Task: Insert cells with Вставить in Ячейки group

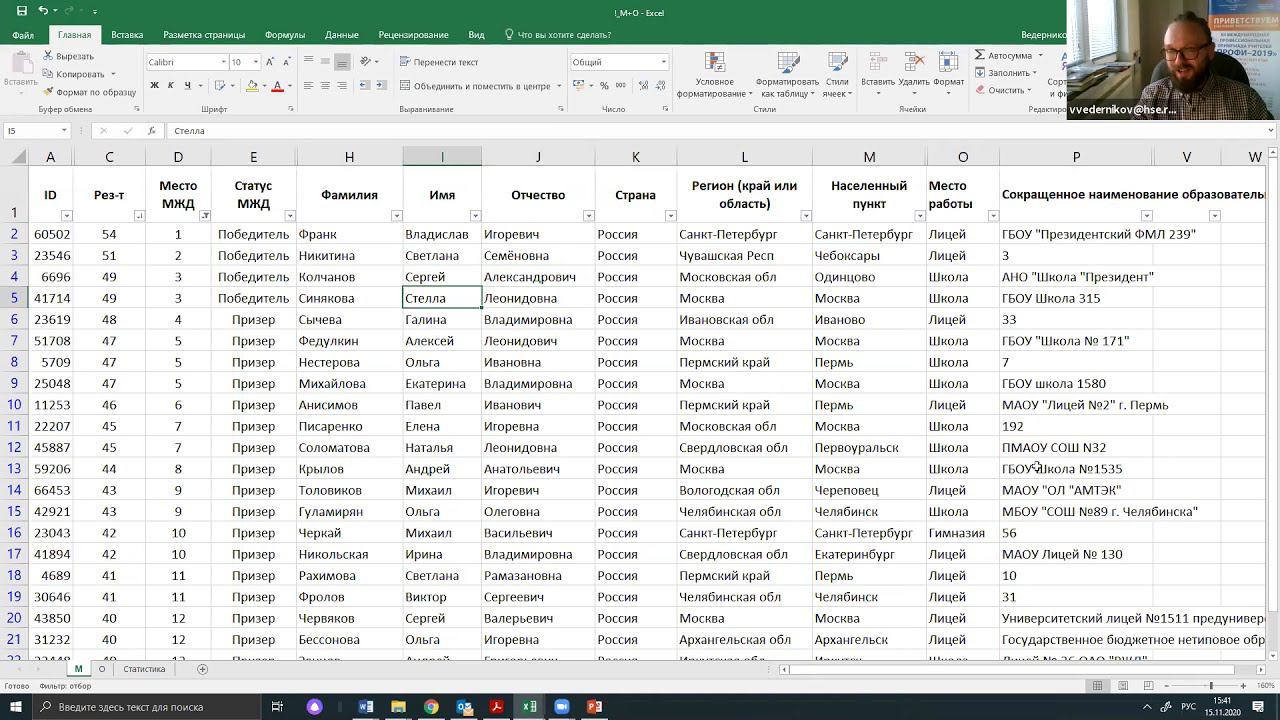Action: tap(878, 75)
